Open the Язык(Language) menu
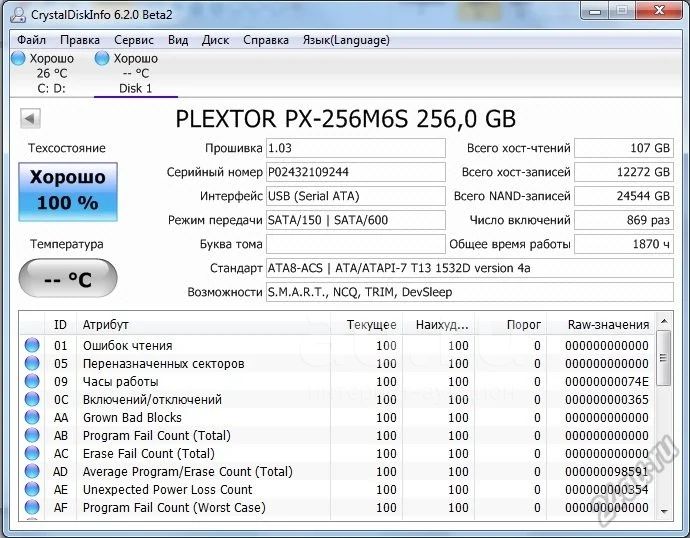The width and height of the screenshot is (690, 538). click(x=346, y=40)
